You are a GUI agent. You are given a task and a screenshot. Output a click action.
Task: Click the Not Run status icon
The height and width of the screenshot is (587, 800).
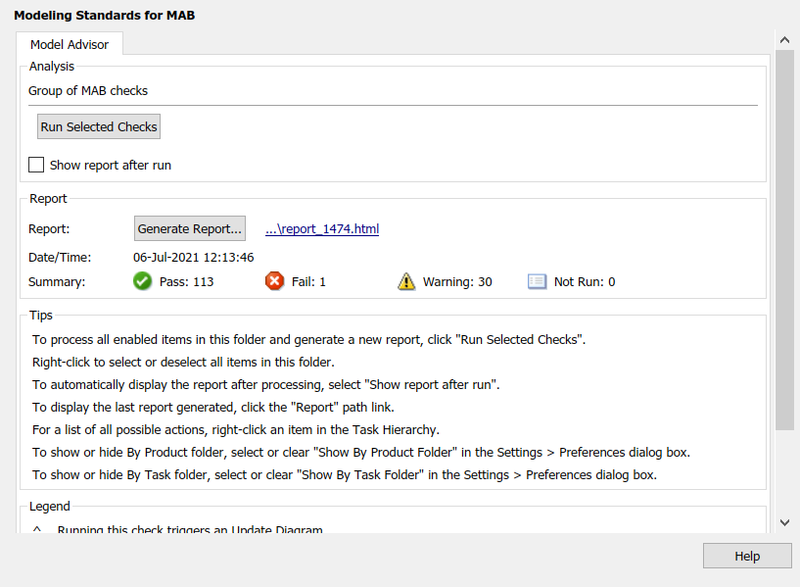pos(537,282)
